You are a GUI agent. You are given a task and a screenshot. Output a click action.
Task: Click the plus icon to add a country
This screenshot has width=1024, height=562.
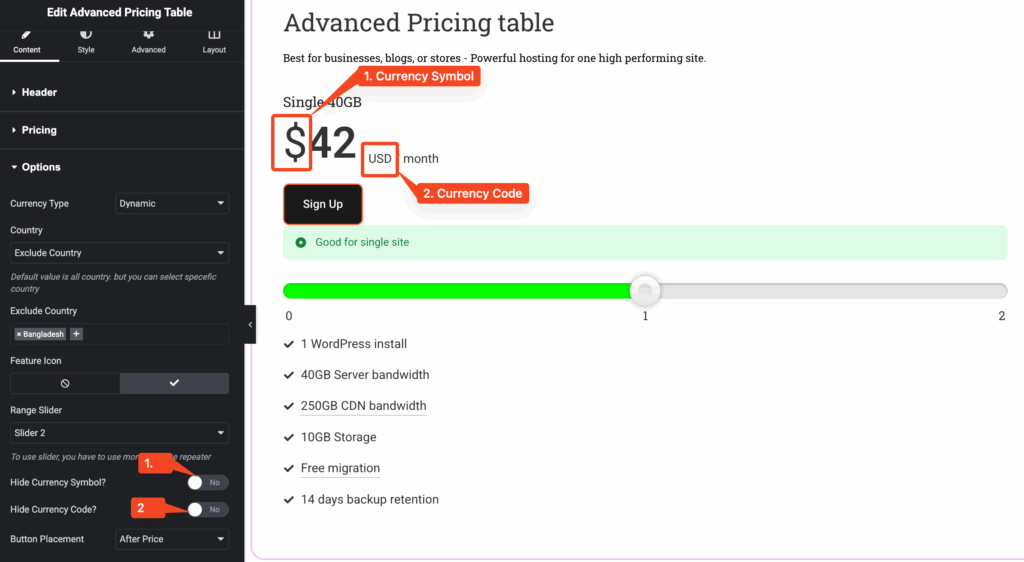[77, 334]
